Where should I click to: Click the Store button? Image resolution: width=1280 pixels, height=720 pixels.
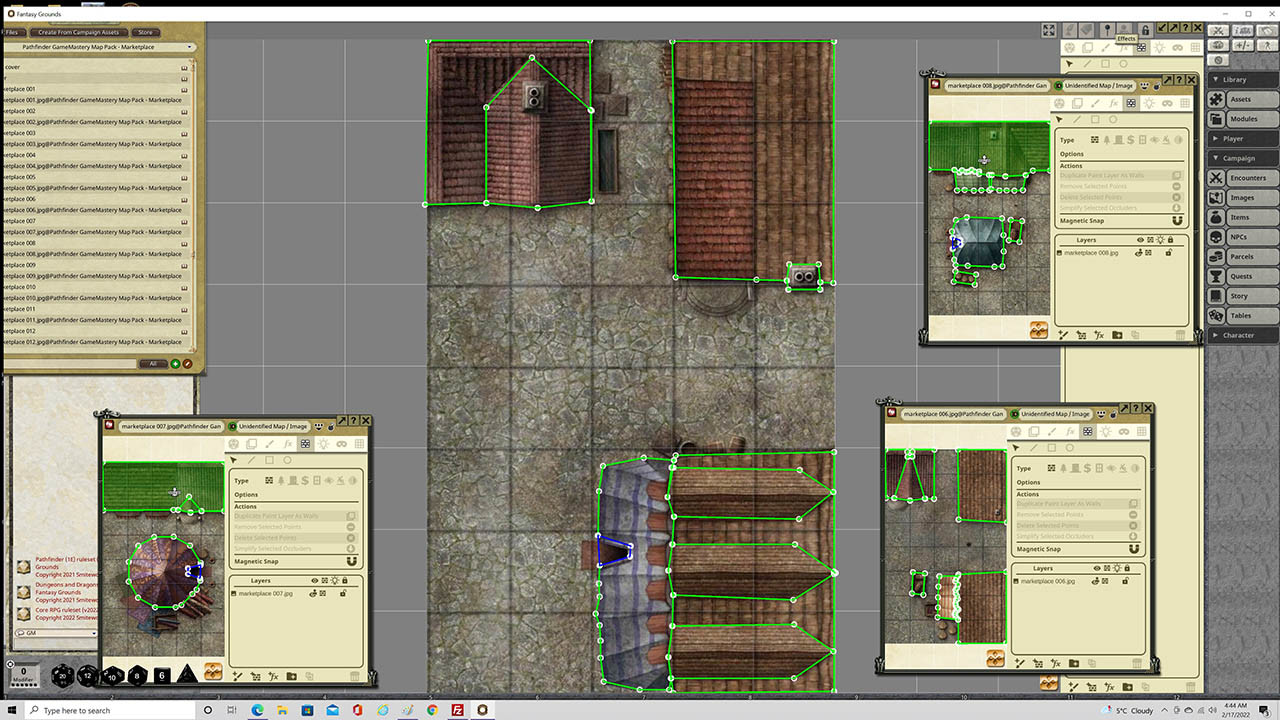145,31
